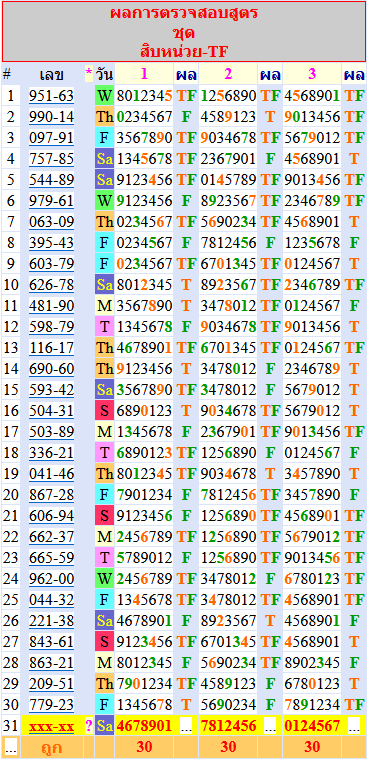Click column header 1 in pink
The image size is (368, 761).
144,74
